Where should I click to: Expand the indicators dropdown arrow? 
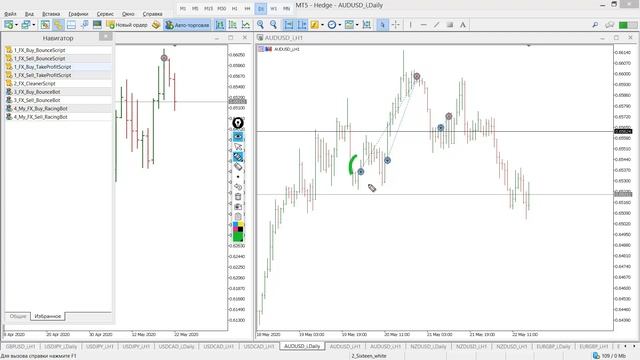[x=322, y=25]
